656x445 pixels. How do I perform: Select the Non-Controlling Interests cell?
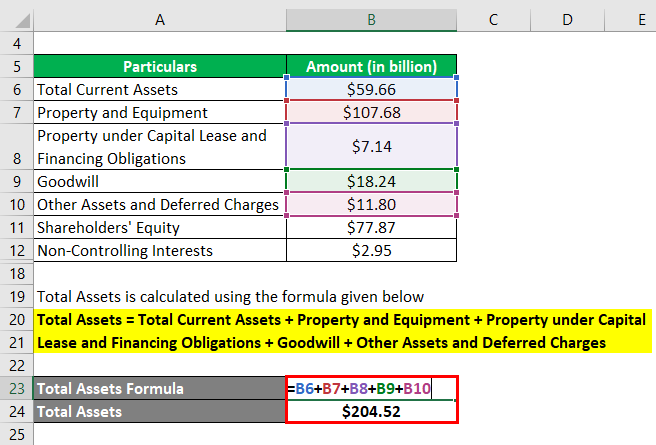pos(160,251)
